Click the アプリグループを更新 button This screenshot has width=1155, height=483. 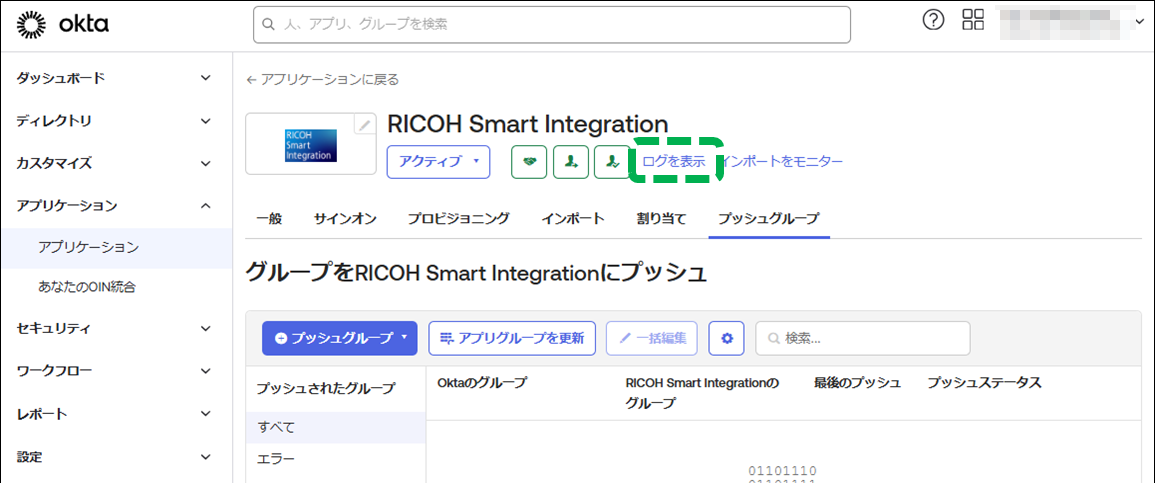tap(512, 338)
